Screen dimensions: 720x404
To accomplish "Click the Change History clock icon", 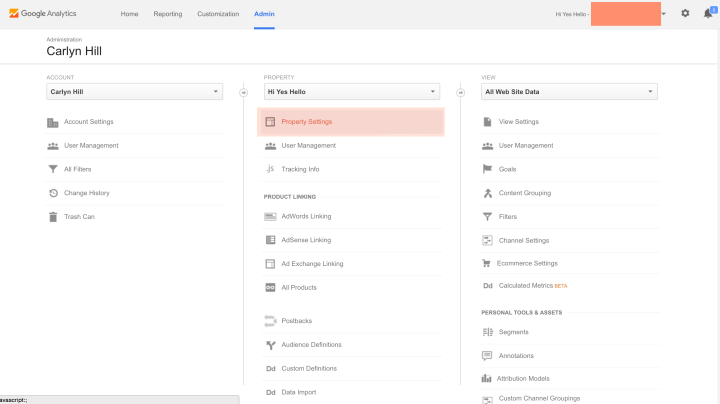I will click(53, 193).
